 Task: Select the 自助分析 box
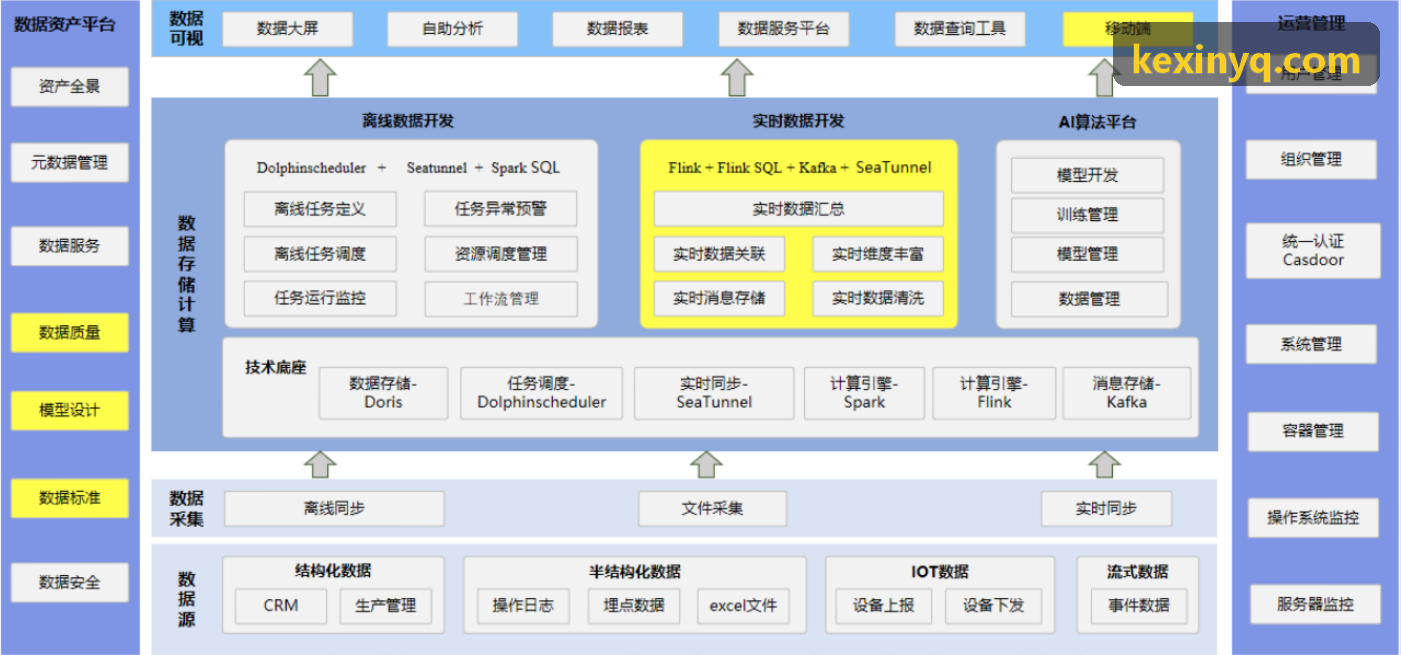point(452,29)
